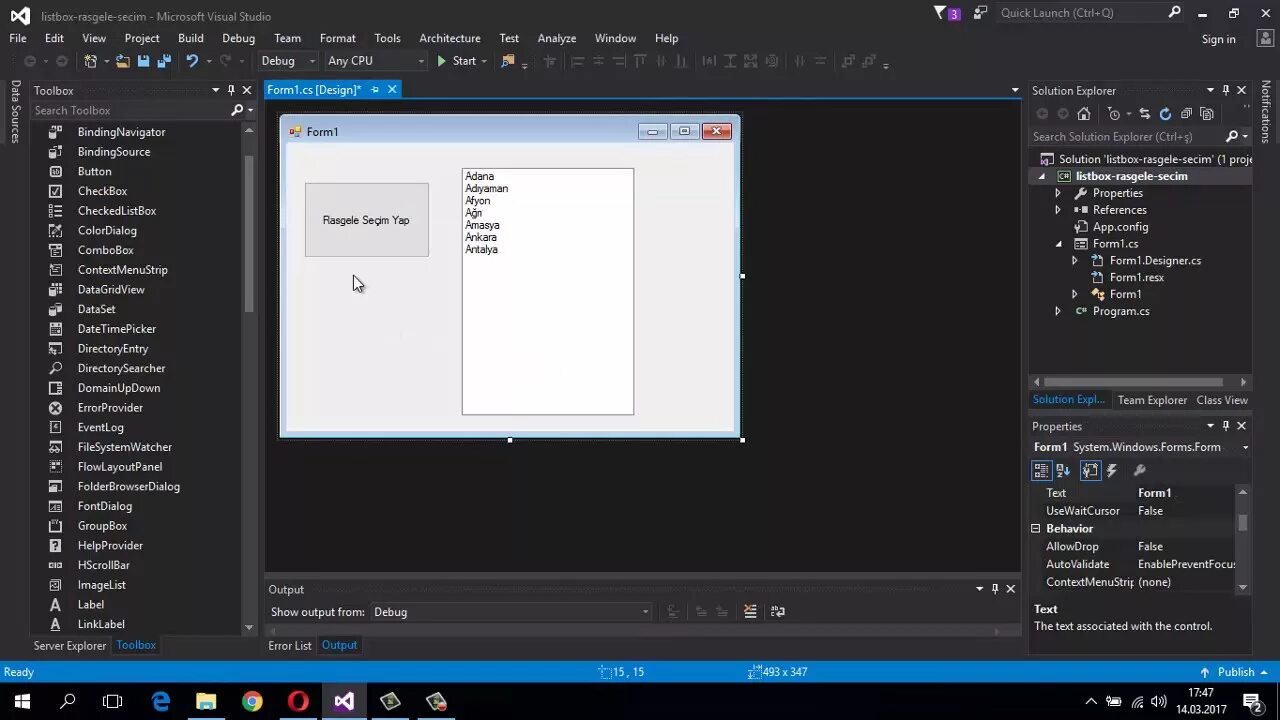Image resolution: width=1280 pixels, height=720 pixels.
Task: Click the Toolbox vertical scrollbar
Action: tap(249, 234)
